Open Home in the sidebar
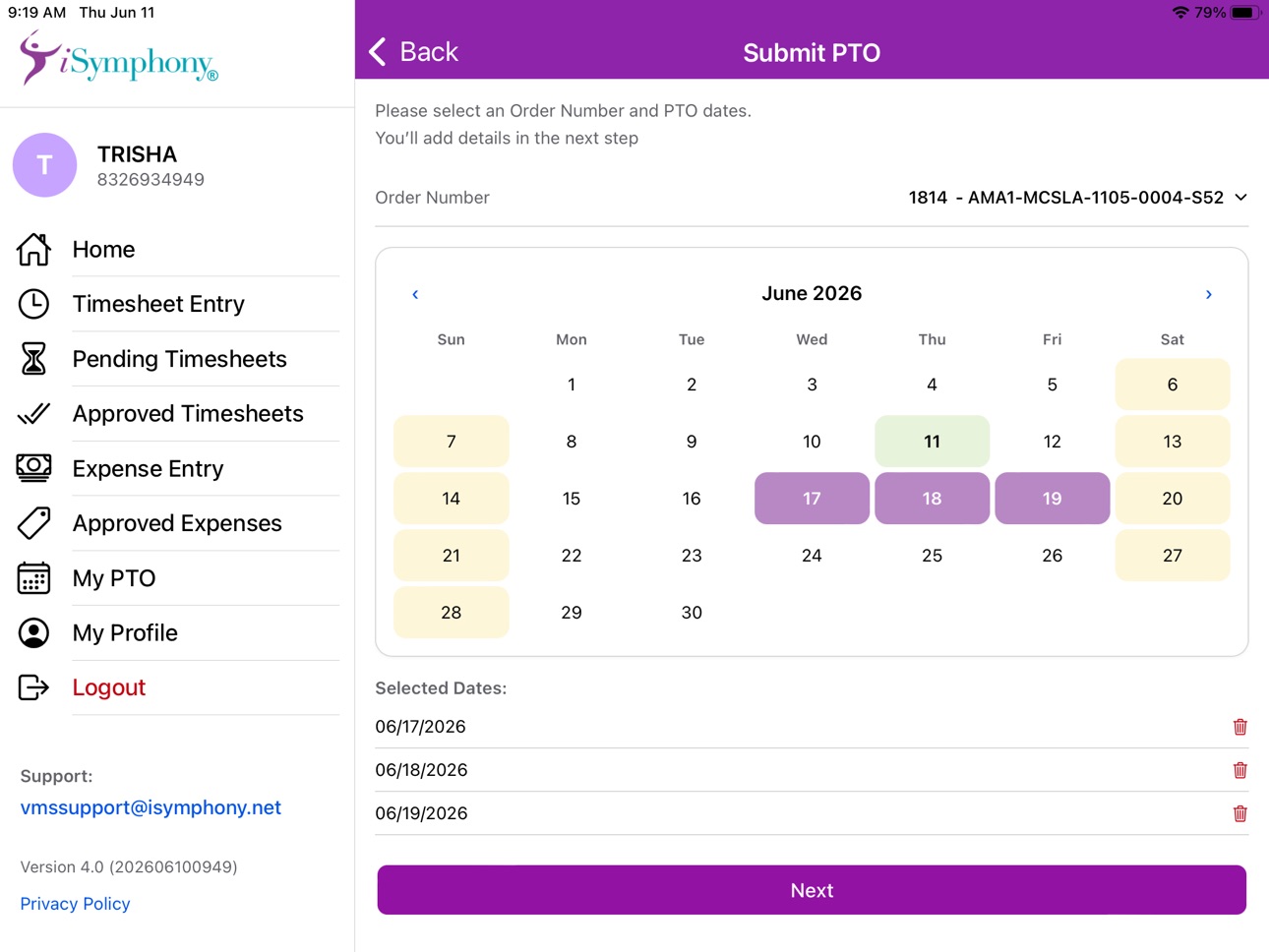The width and height of the screenshot is (1269, 952). [104, 249]
